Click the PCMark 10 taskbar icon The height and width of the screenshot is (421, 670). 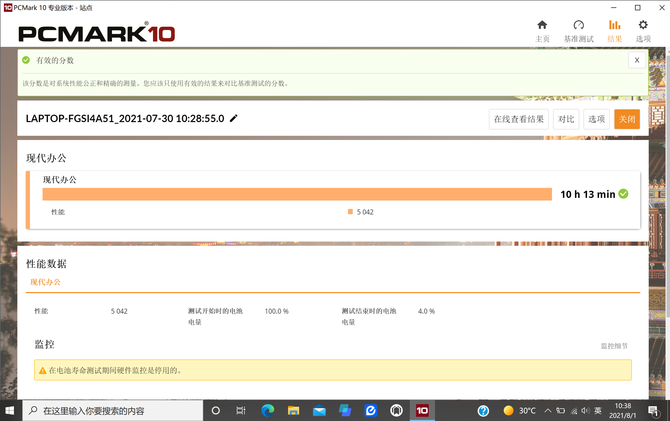[422, 411]
